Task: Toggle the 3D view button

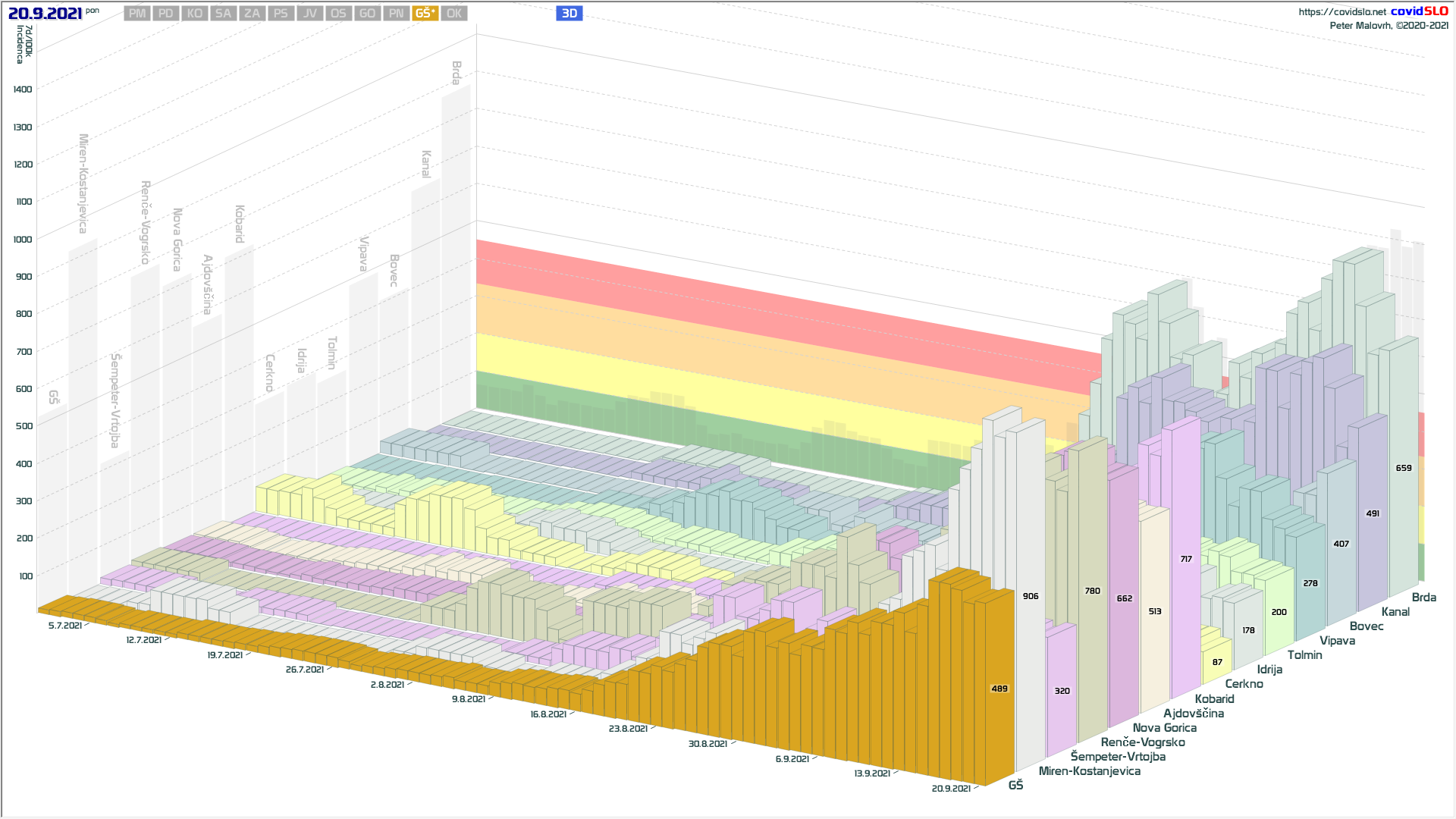Action: pyautogui.click(x=569, y=13)
